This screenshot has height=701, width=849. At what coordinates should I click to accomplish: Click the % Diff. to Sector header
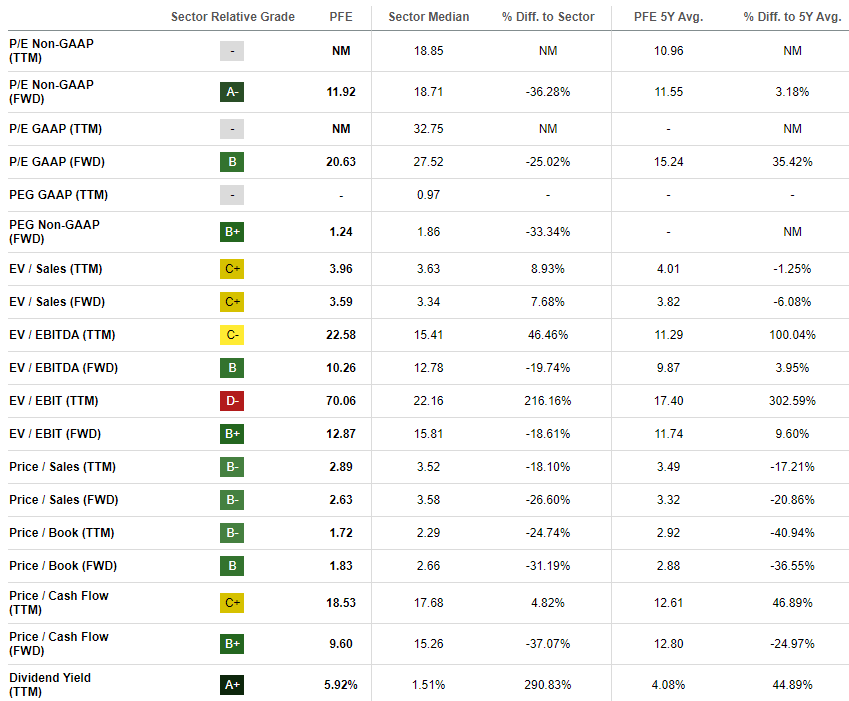548,17
